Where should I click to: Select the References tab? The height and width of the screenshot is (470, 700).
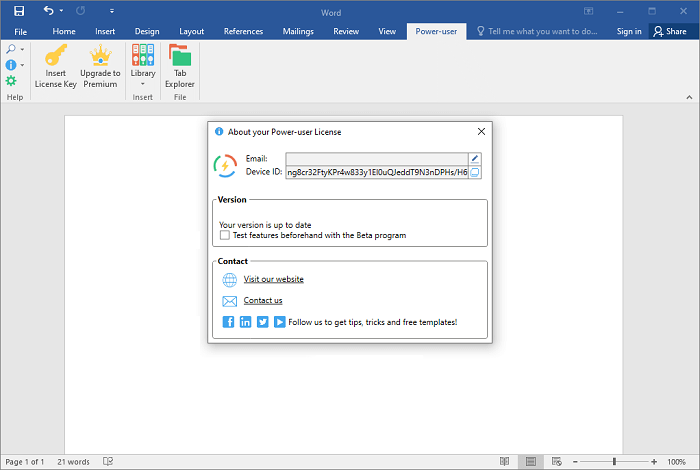243,31
